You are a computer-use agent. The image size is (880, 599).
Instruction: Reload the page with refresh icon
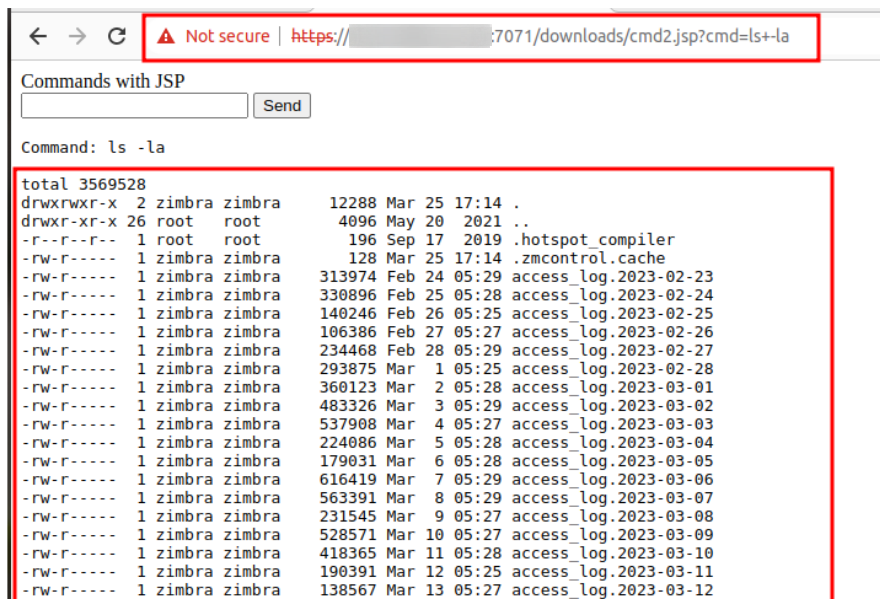117,36
